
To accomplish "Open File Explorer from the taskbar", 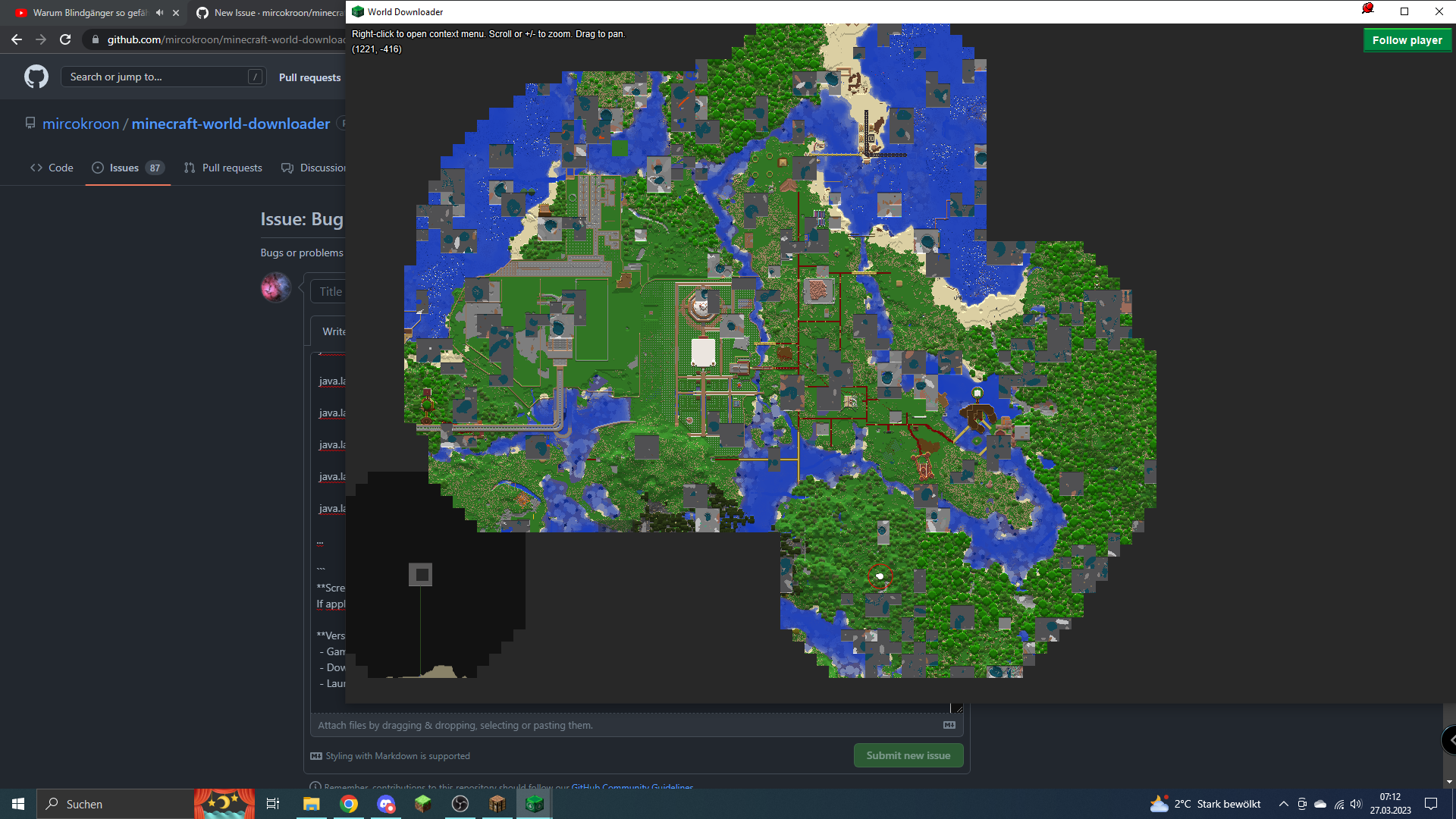I will [311, 803].
